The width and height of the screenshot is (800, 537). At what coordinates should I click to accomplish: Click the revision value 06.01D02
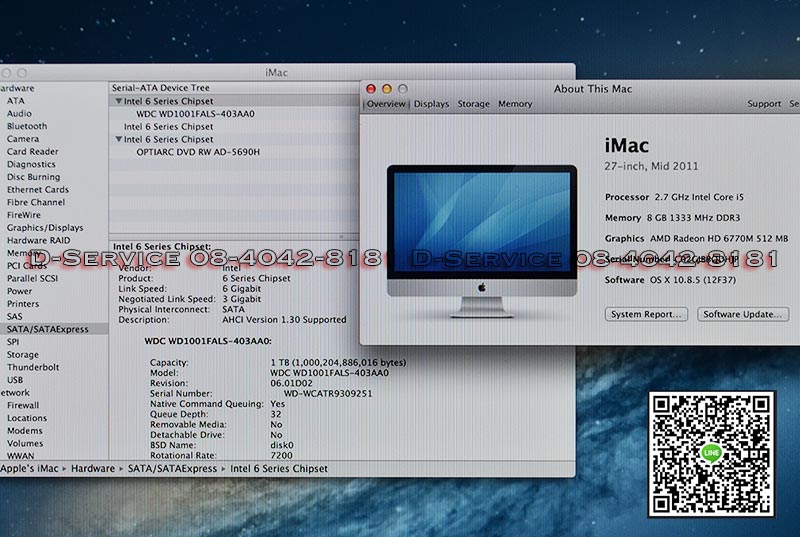point(291,383)
